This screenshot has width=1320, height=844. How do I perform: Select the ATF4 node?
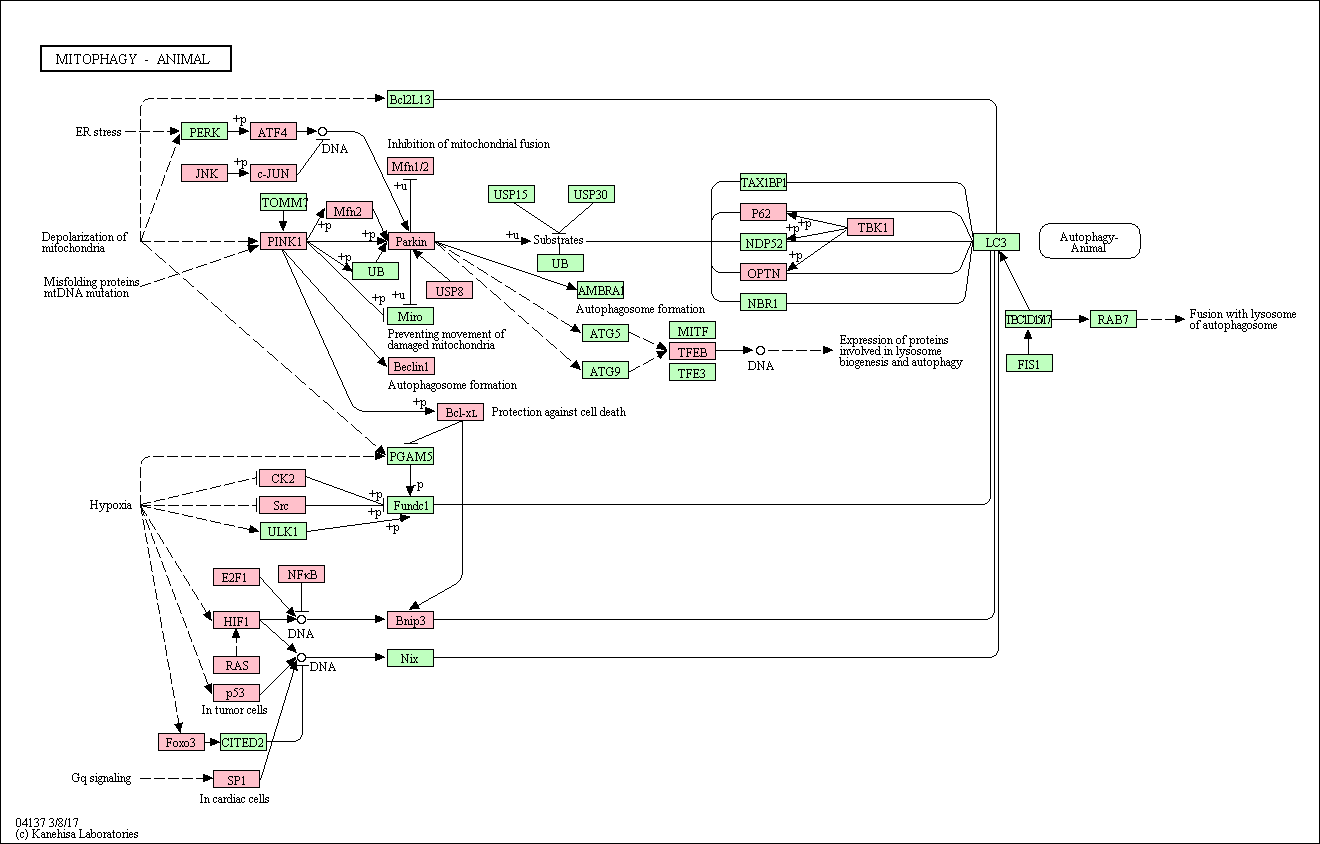[273, 131]
